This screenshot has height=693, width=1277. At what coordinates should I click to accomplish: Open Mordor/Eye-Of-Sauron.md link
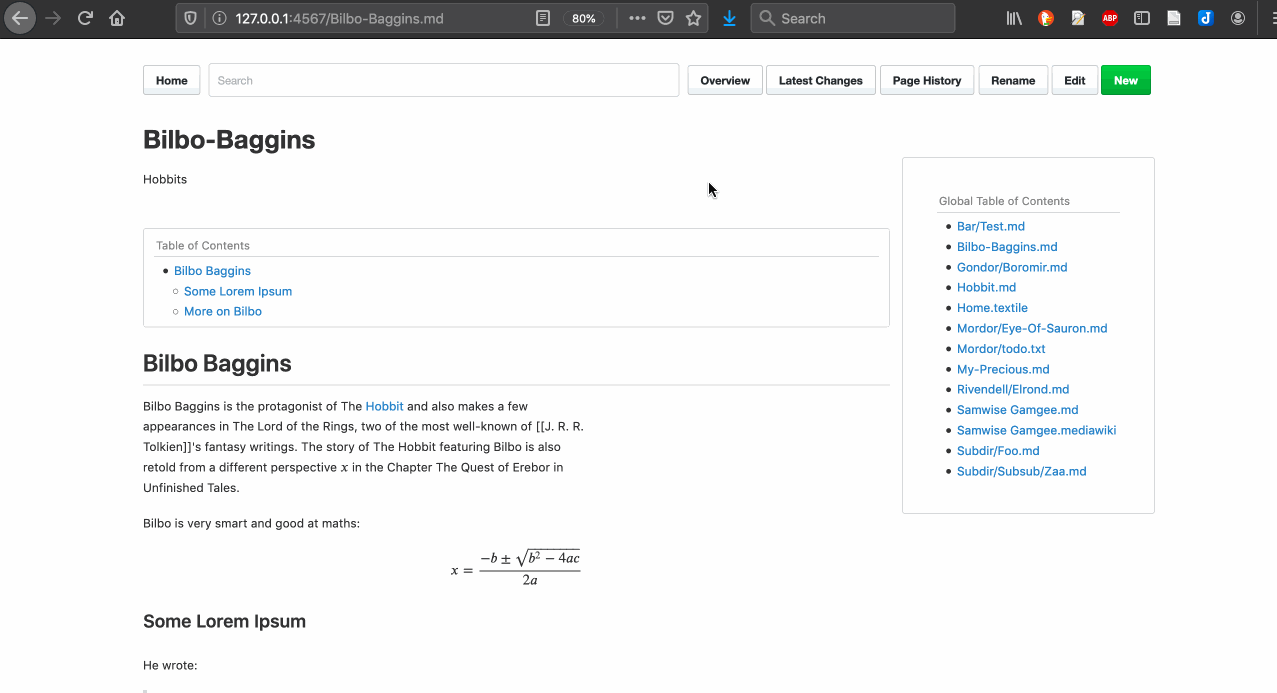(1032, 328)
